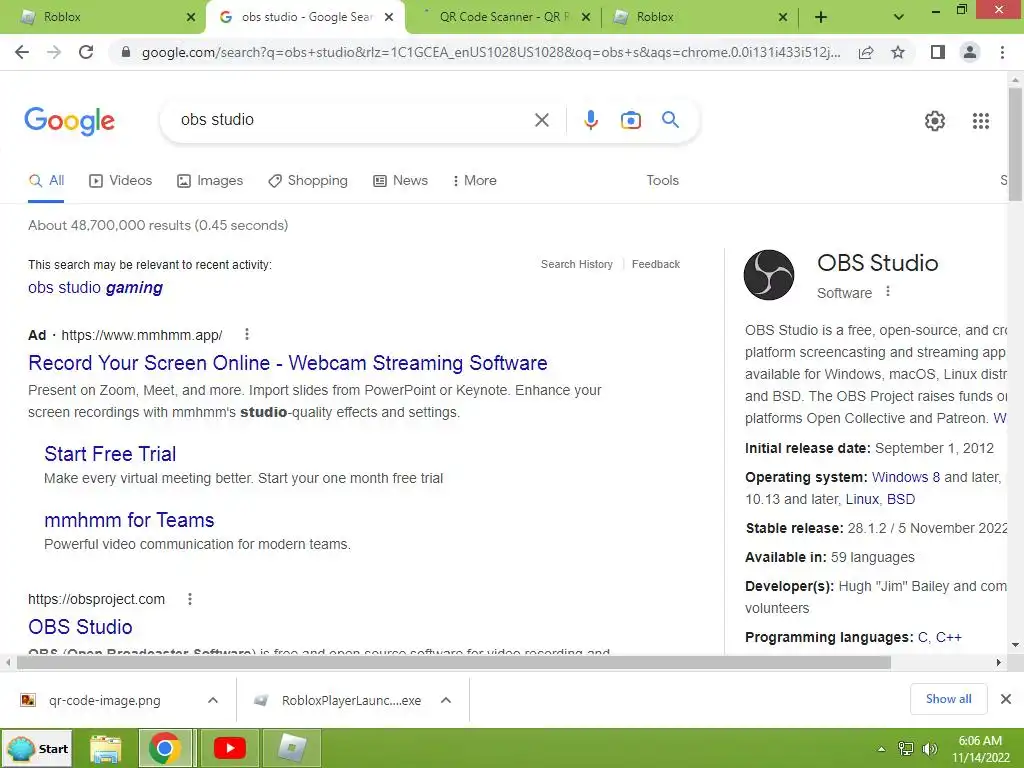1024x768 pixels.
Task: Open the Start Free Trial link
Action: click(110, 454)
